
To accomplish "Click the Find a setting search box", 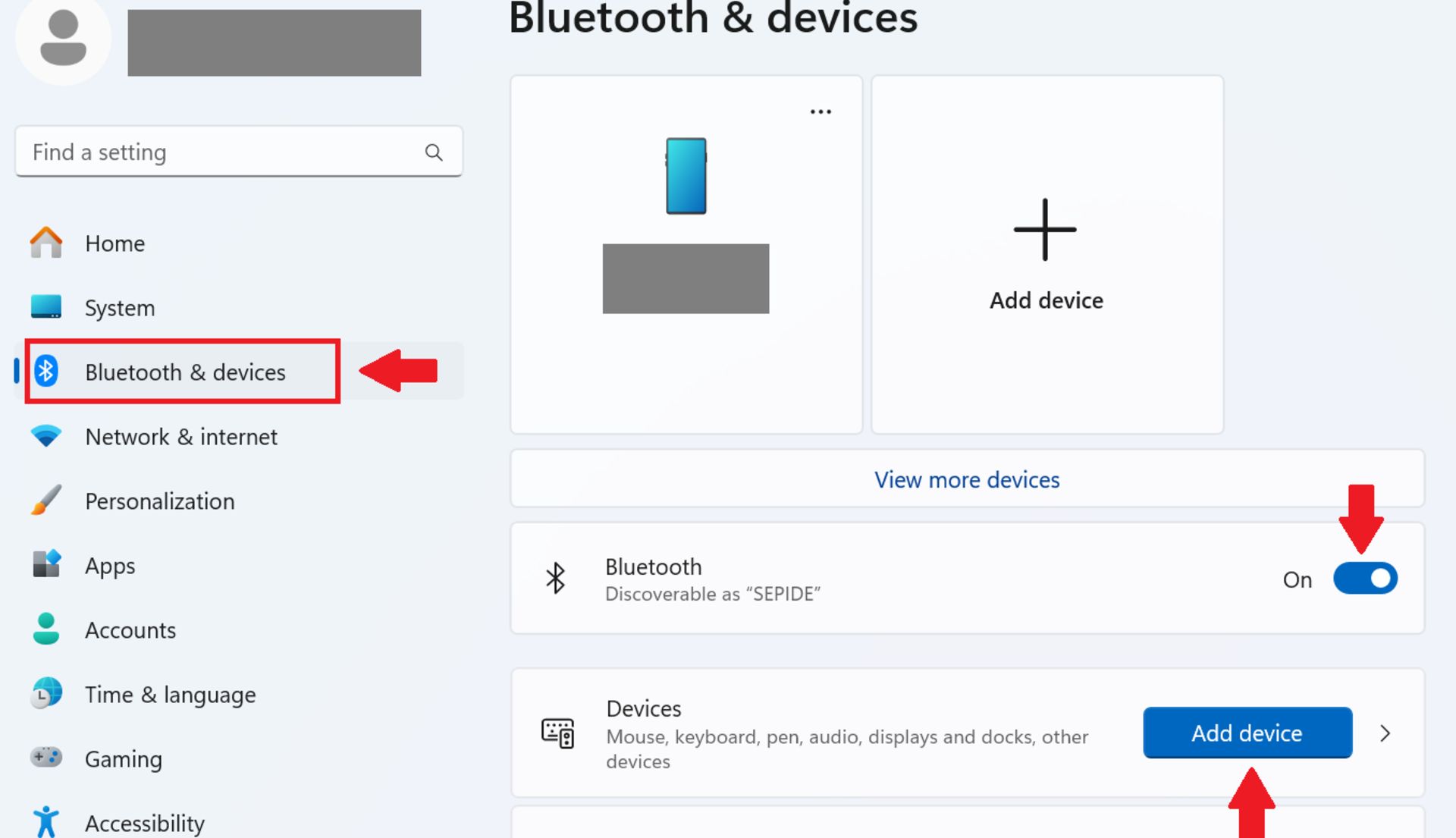I will pyautogui.click(x=238, y=152).
